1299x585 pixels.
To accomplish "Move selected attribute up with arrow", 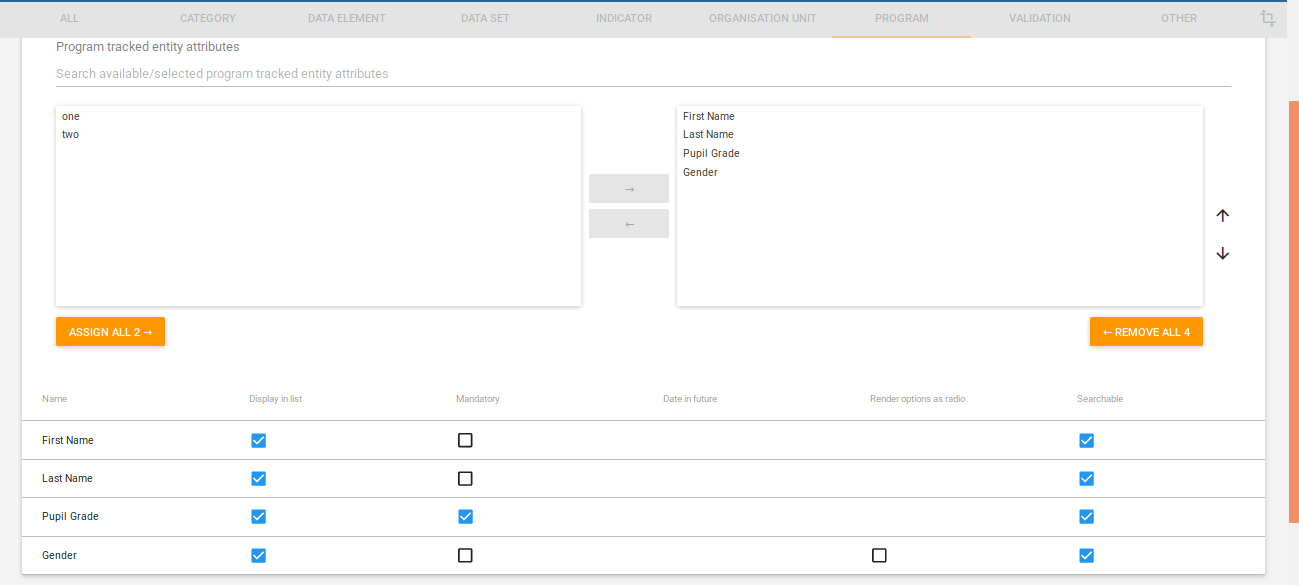I will click(x=1222, y=215).
